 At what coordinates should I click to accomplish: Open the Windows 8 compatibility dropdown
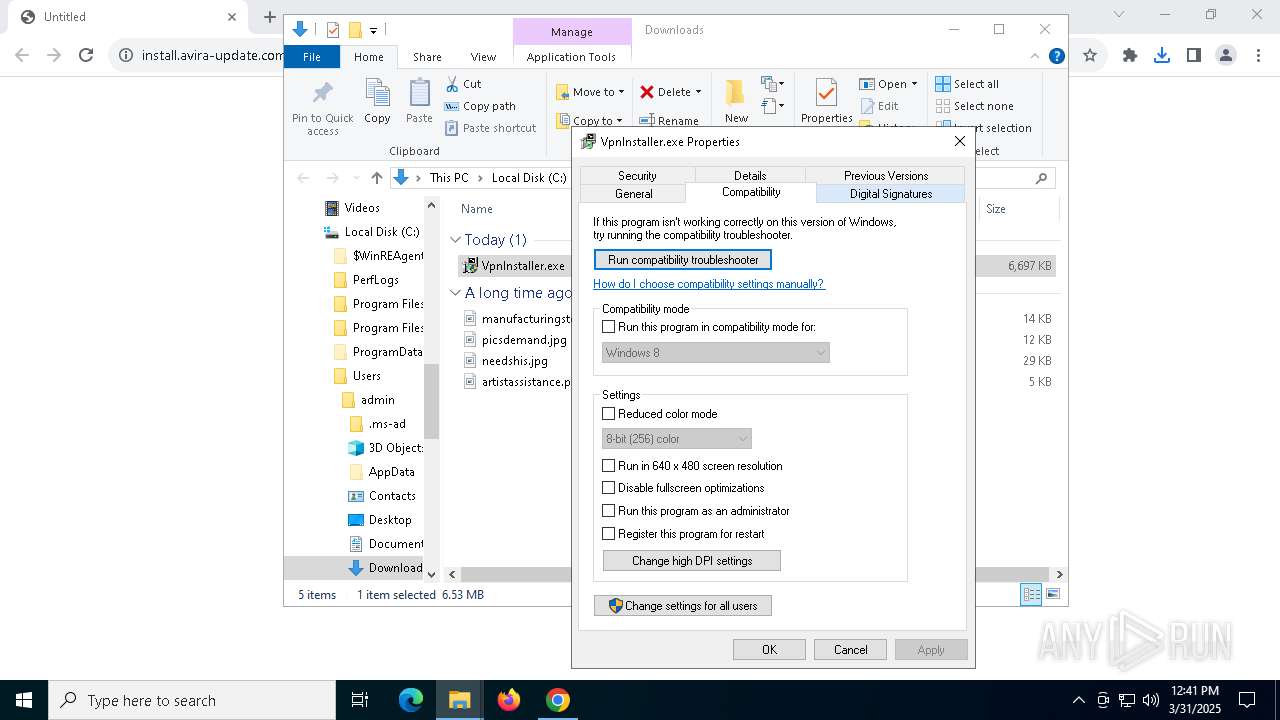(716, 352)
